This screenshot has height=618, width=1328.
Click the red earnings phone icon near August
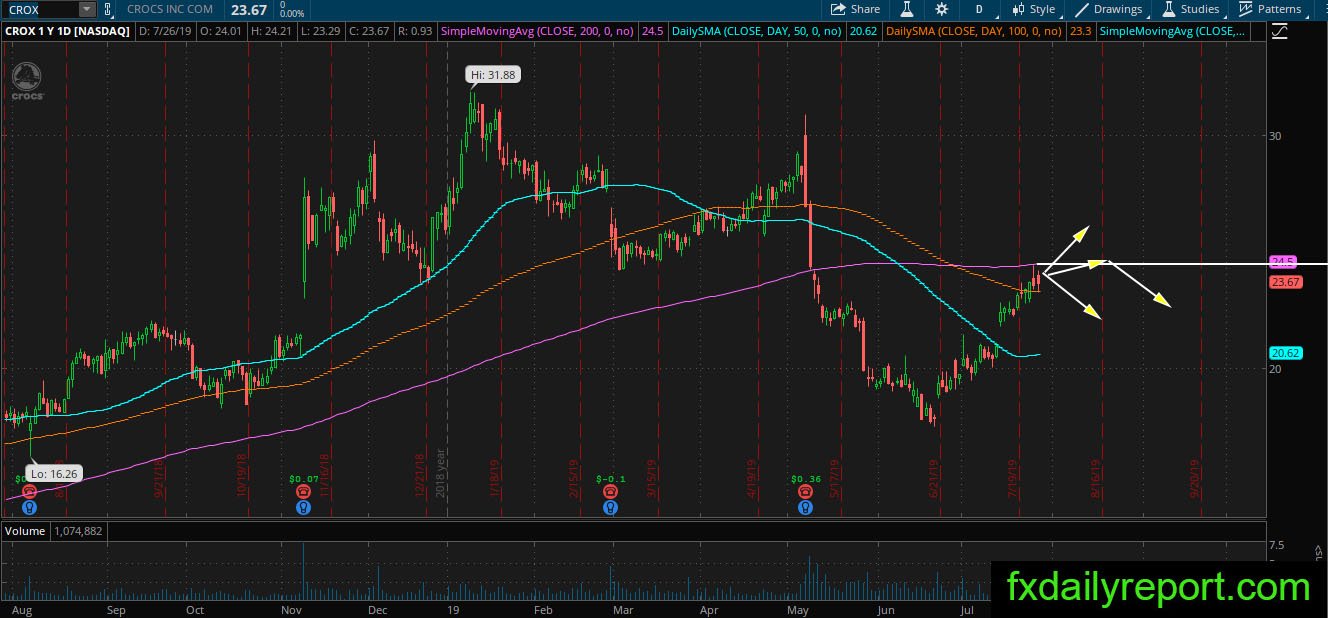(29, 492)
